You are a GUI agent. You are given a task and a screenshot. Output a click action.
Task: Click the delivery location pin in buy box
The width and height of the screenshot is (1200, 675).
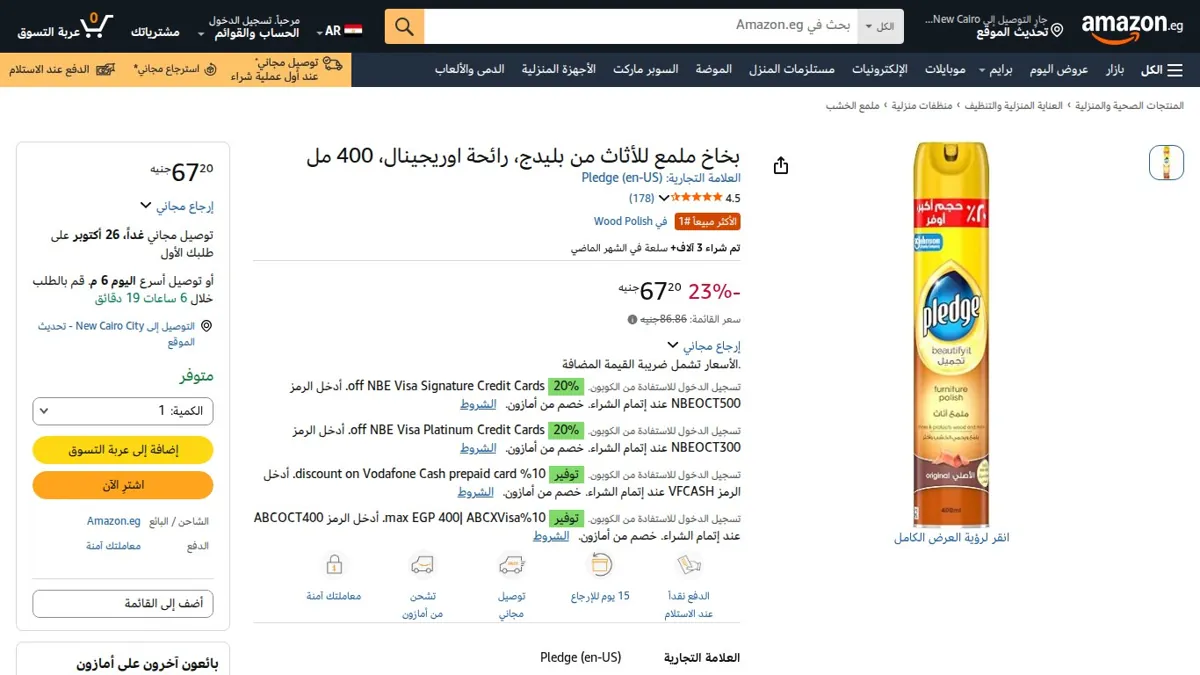(x=207, y=326)
